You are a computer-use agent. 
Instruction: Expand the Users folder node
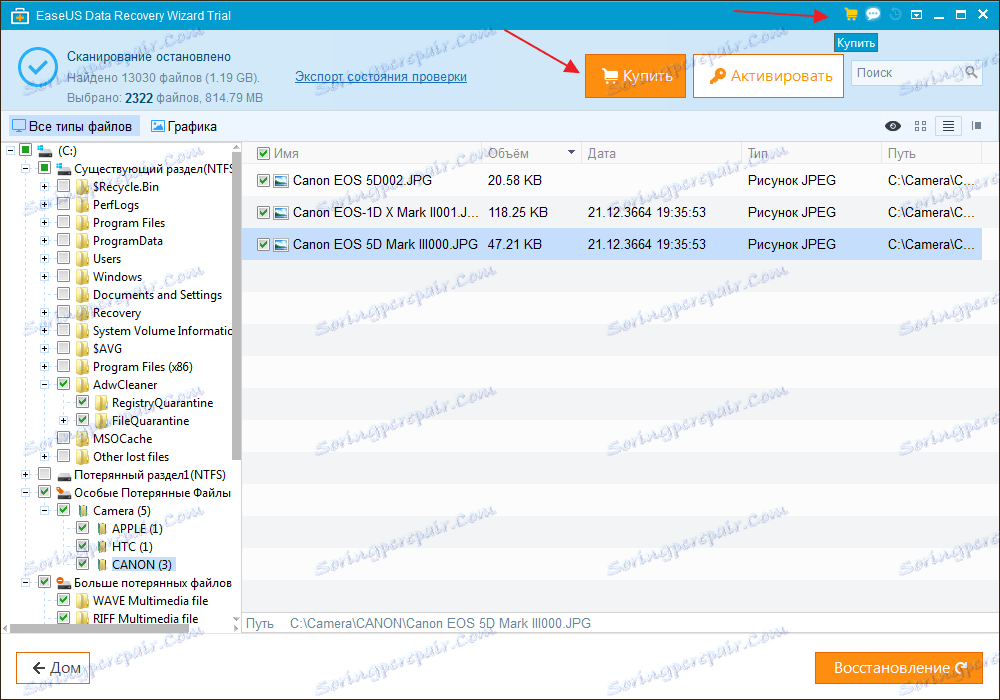(x=44, y=258)
